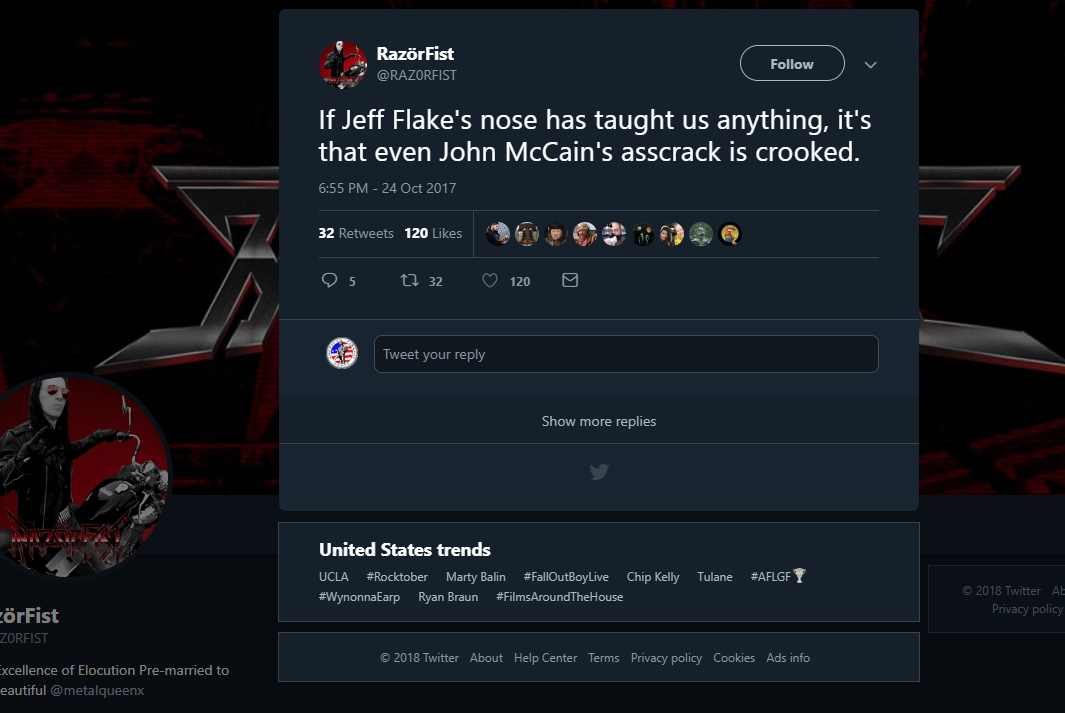Screen dimensions: 1065x713
Task: Send tweet via Direct Message envelope icon
Action: pos(570,281)
